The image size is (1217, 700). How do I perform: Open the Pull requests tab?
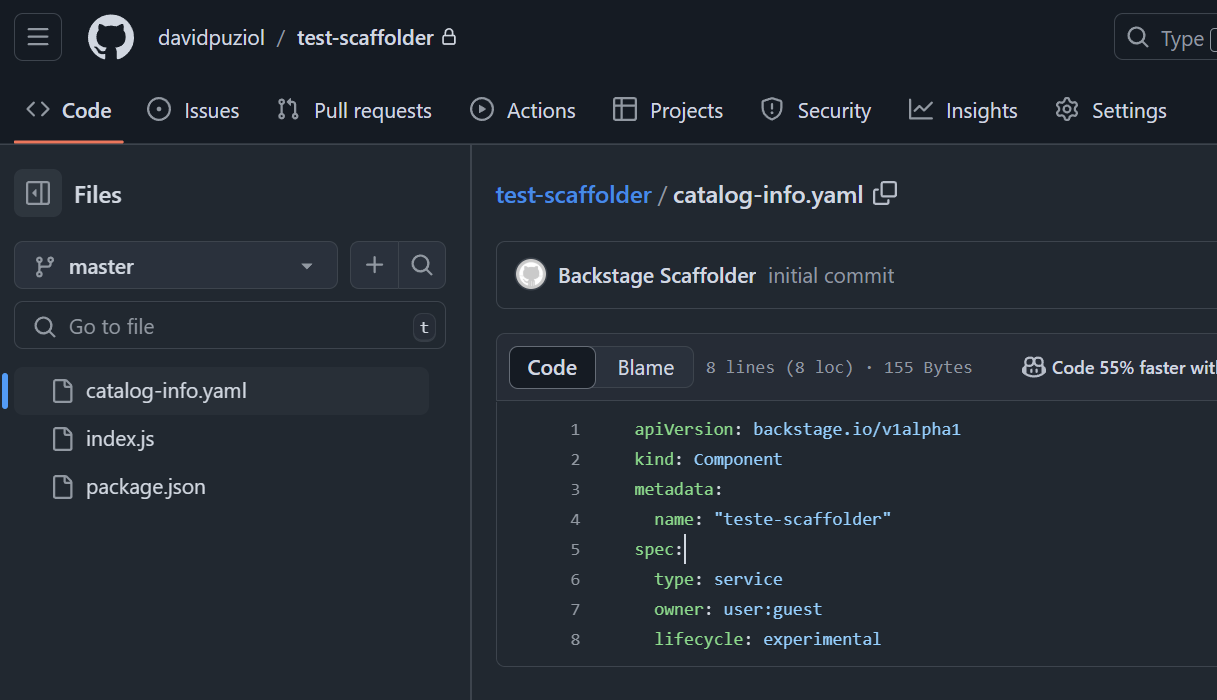pyautogui.click(x=355, y=111)
